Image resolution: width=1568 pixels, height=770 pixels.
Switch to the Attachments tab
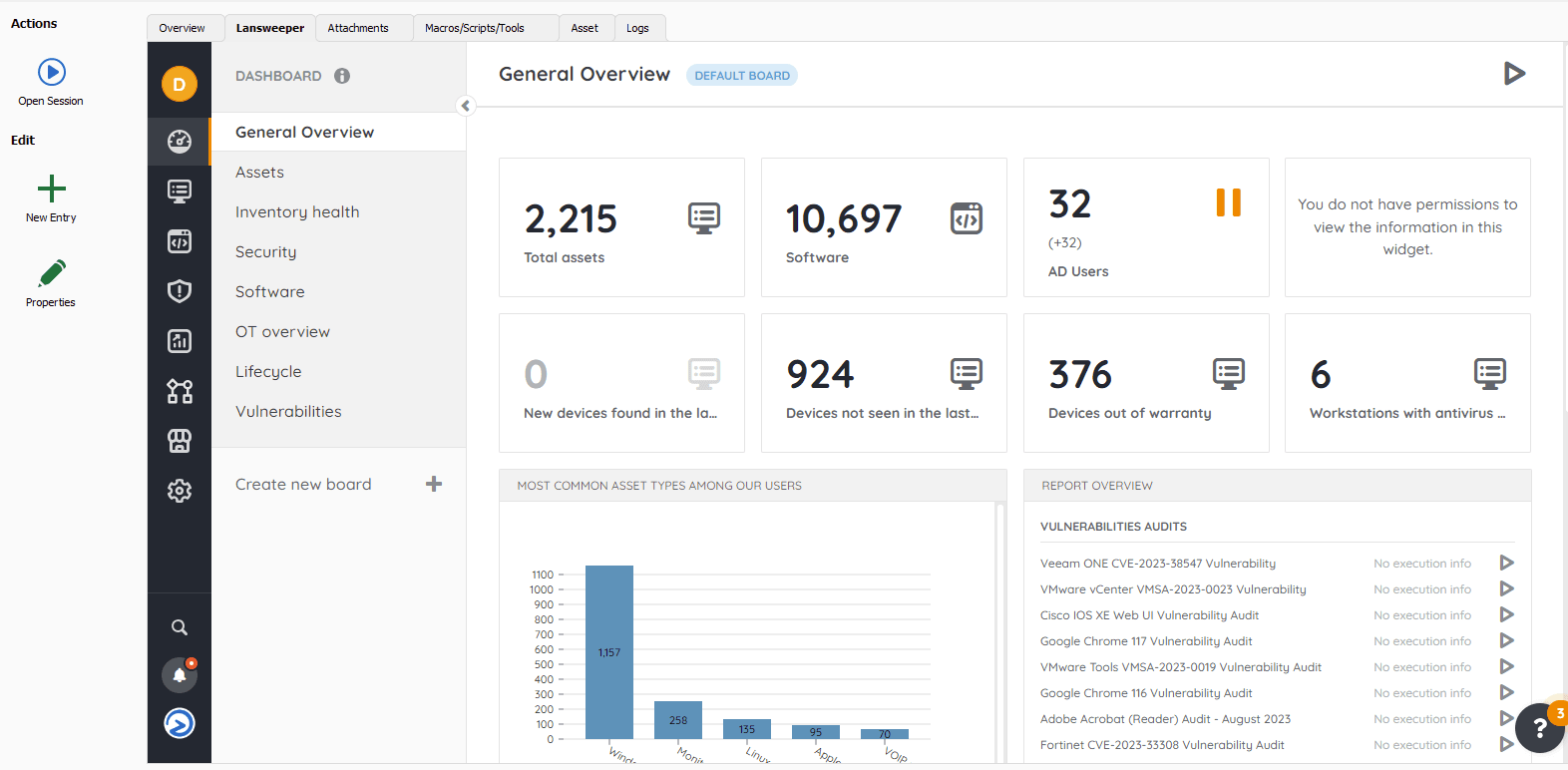[x=358, y=28]
